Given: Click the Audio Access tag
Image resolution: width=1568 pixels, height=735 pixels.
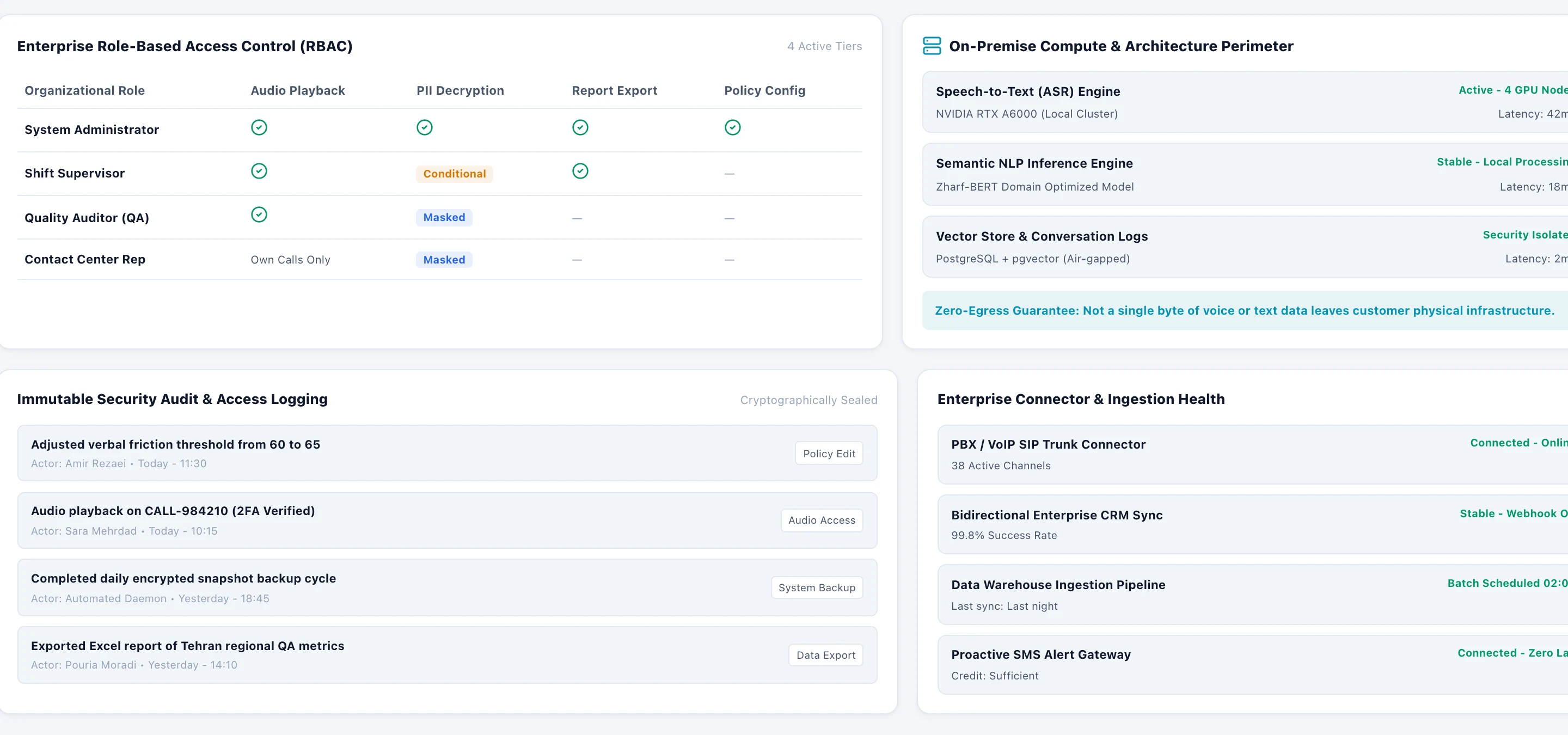Looking at the screenshot, I should [x=821, y=520].
